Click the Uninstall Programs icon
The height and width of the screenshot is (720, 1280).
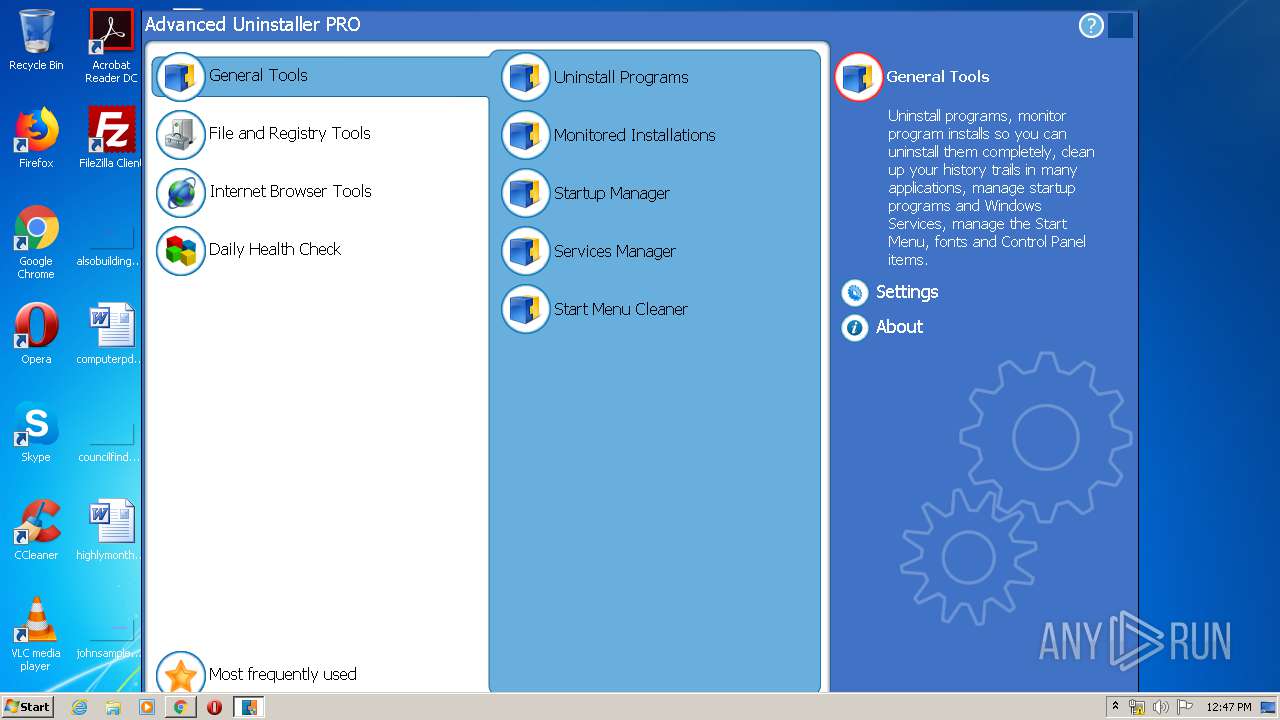click(526, 77)
